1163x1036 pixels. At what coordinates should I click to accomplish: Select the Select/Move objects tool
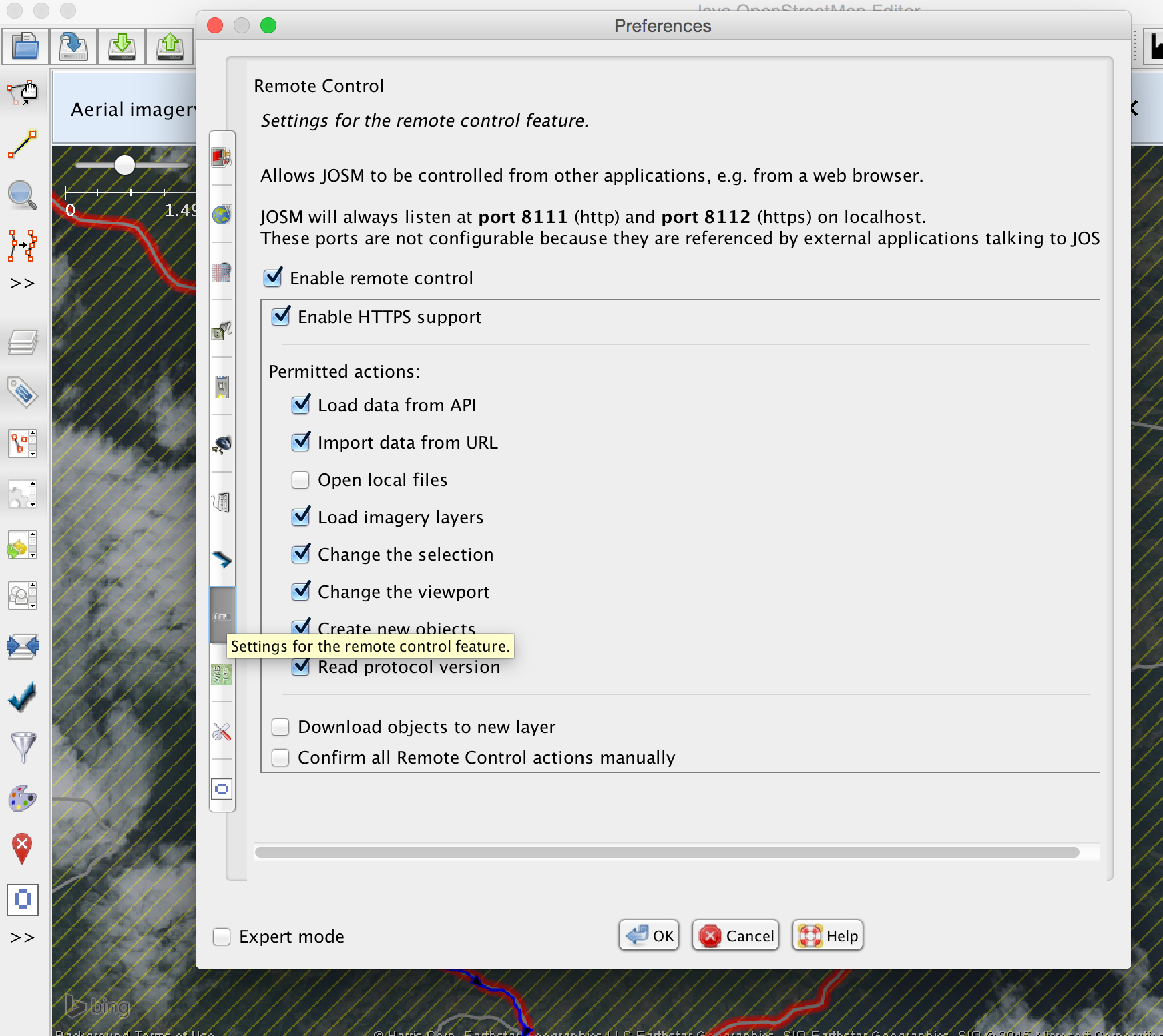click(22, 93)
